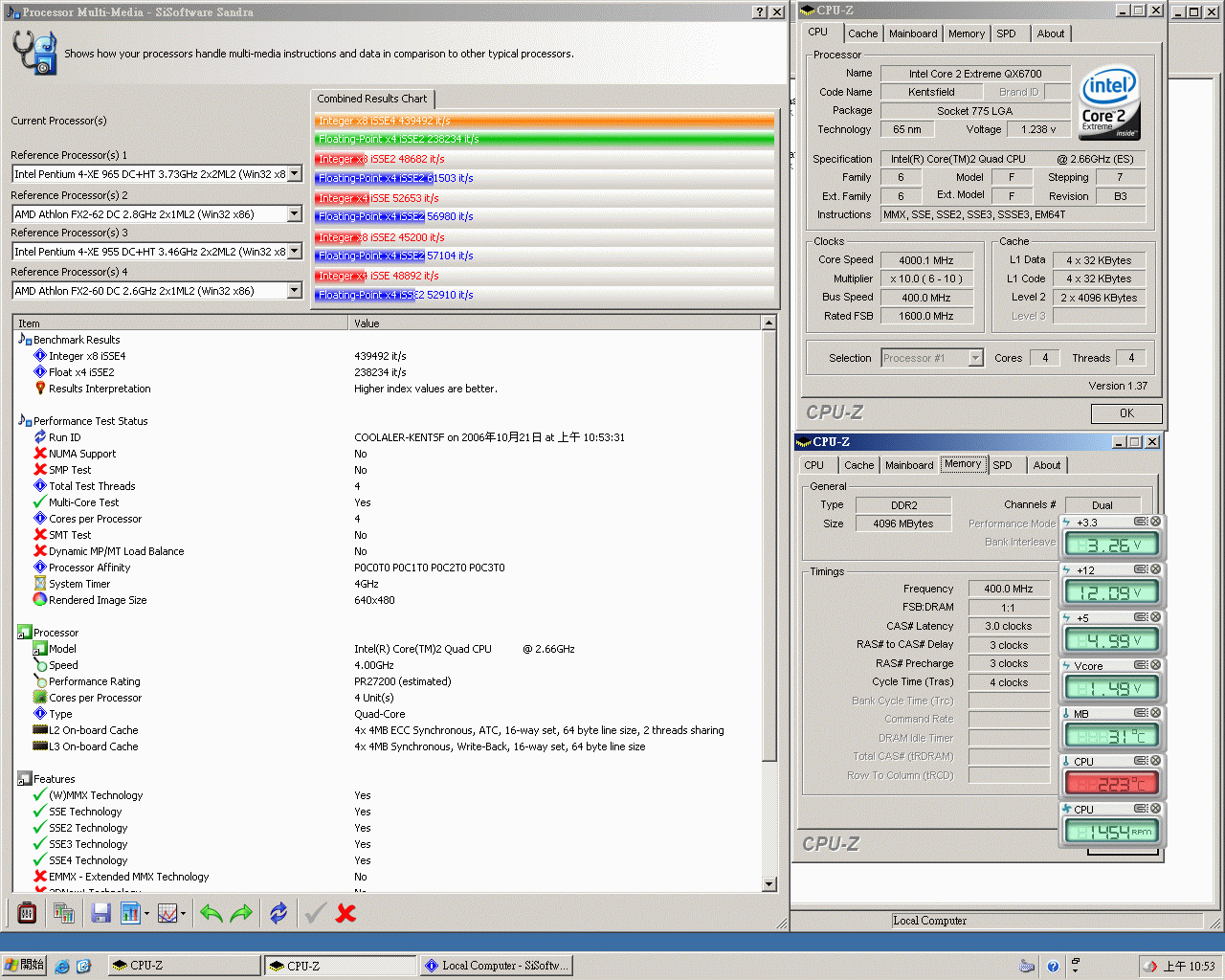Open the language bar options arrow
This screenshot has width=1225, height=980.
coord(1075,971)
